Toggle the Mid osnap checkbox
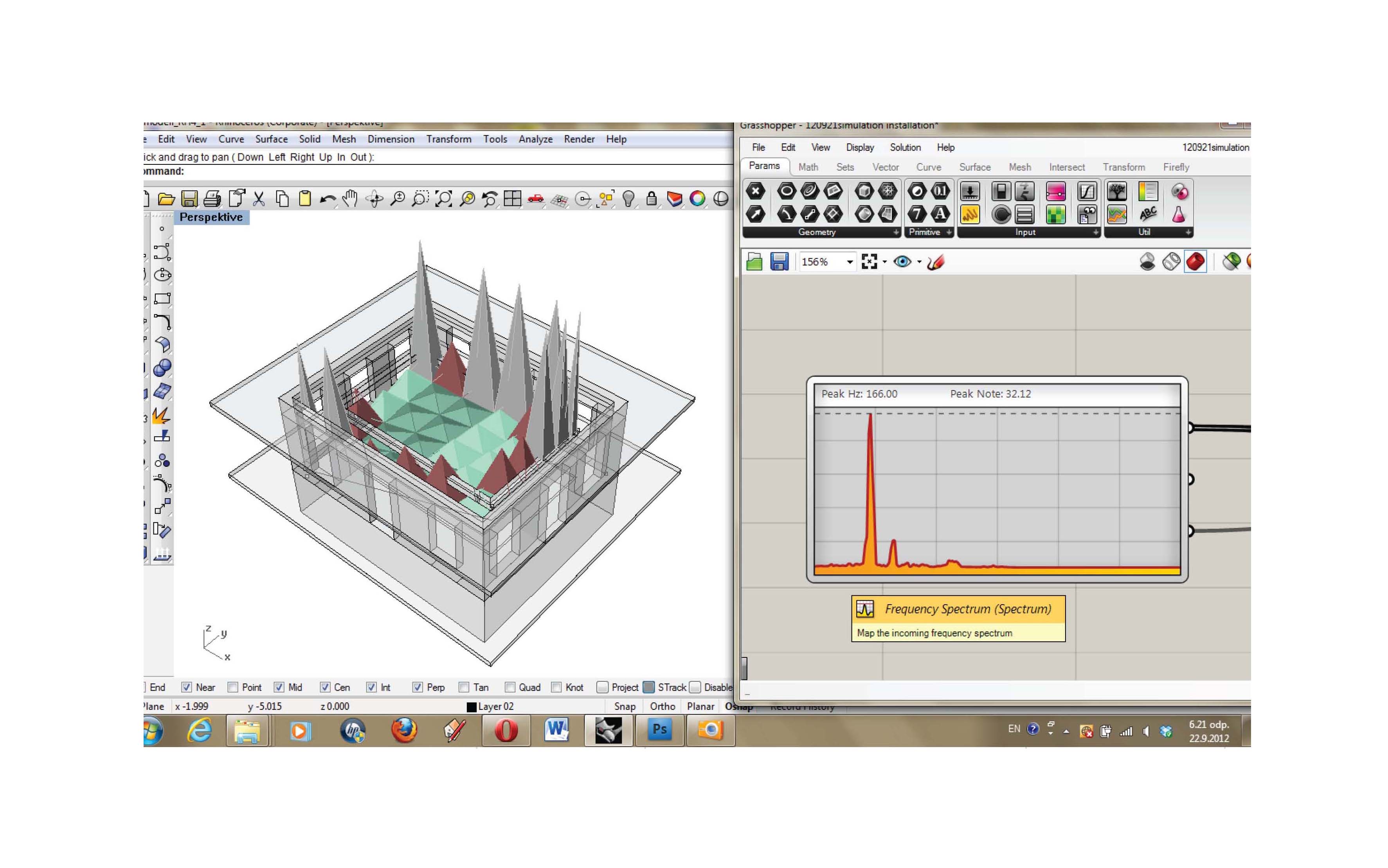 (279, 686)
